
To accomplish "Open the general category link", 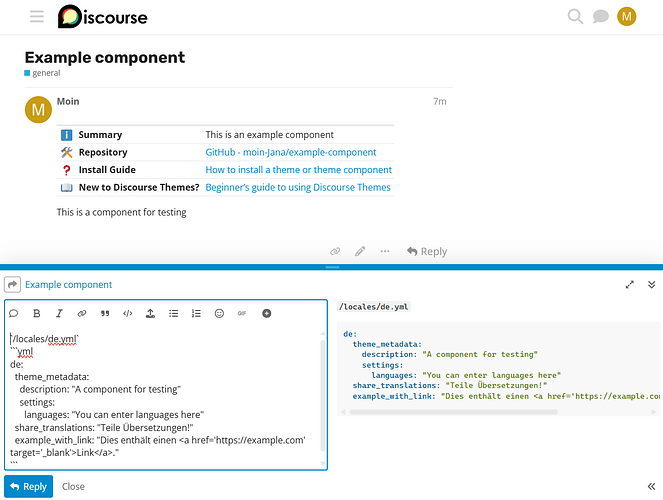I will click(42, 73).
